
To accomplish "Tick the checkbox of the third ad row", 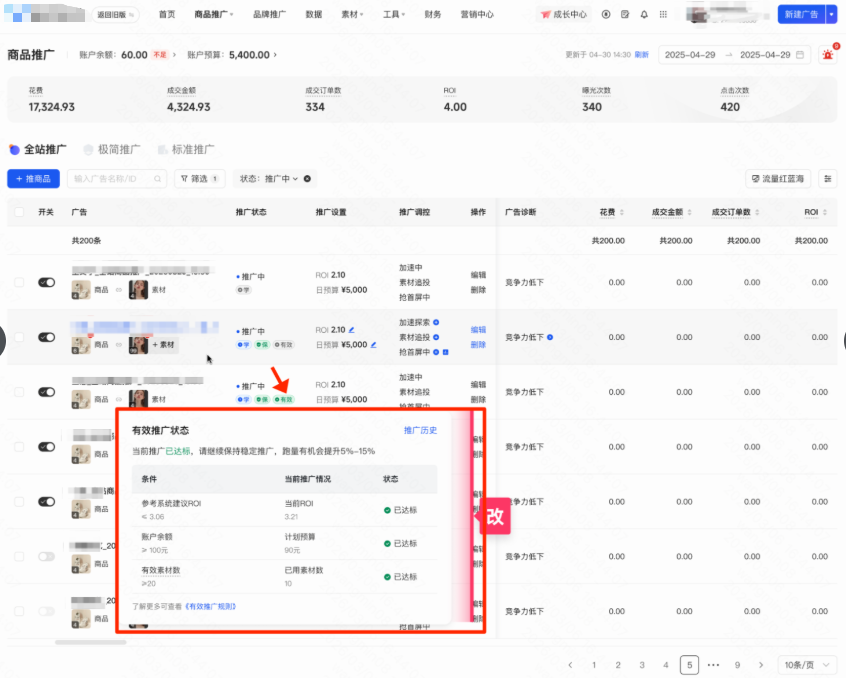I will (x=19, y=392).
